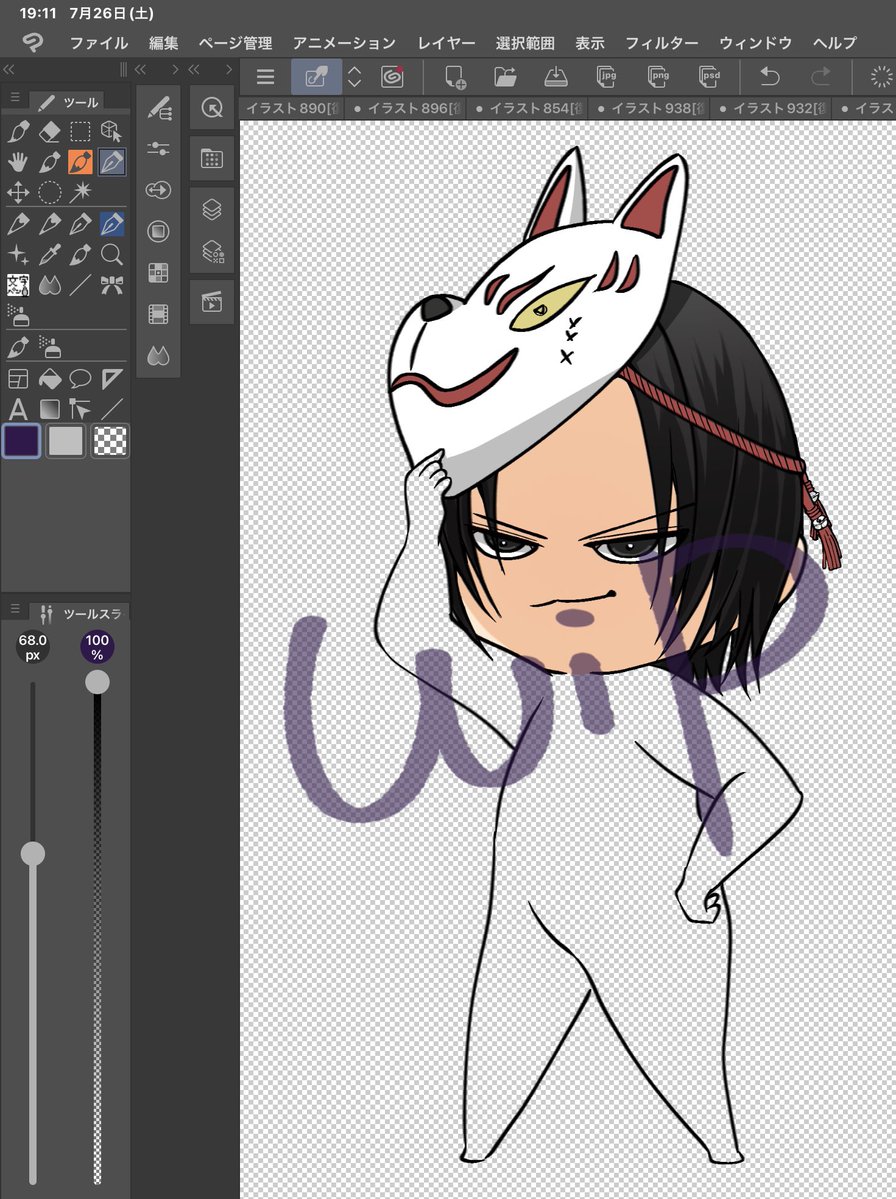Select the sparkle correction tool
This screenshot has width=896, height=1199.
coord(18,255)
